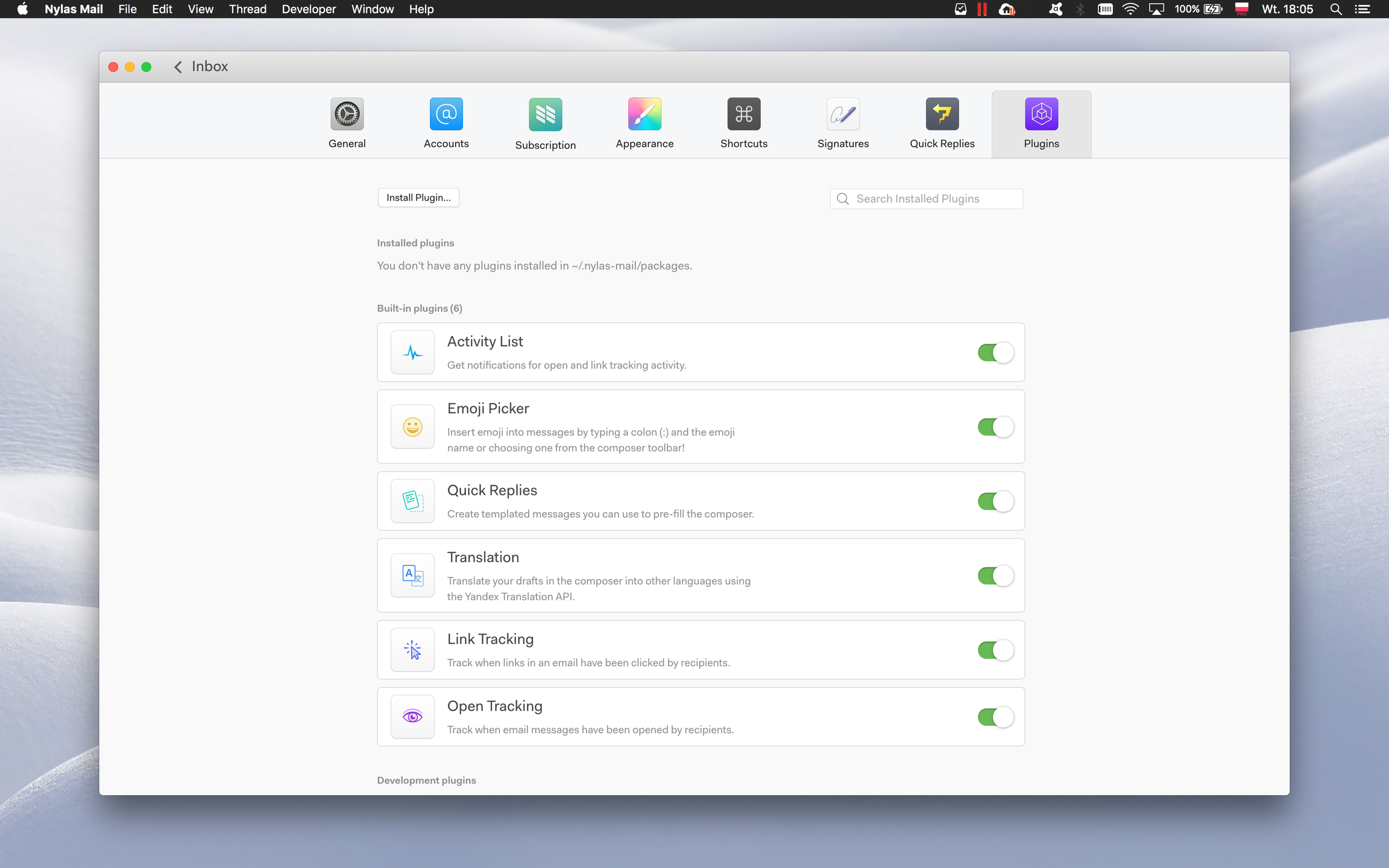Open the Shortcuts preferences icon
Image resolution: width=1389 pixels, height=868 pixels.
pyautogui.click(x=743, y=114)
